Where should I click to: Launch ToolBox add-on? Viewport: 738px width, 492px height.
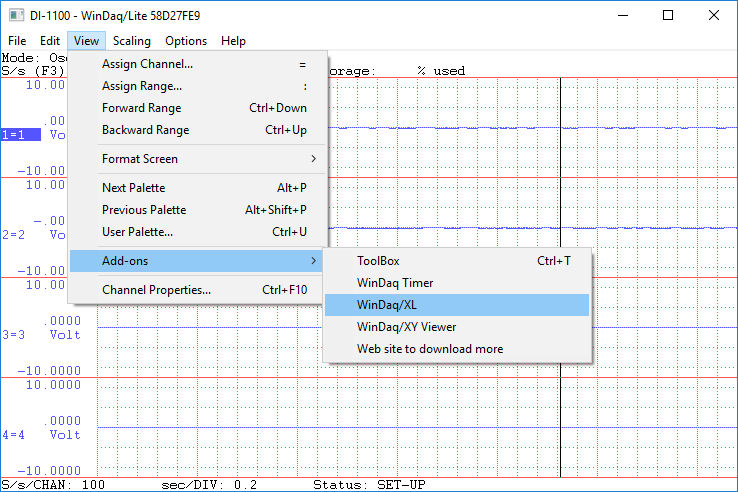[457, 261]
